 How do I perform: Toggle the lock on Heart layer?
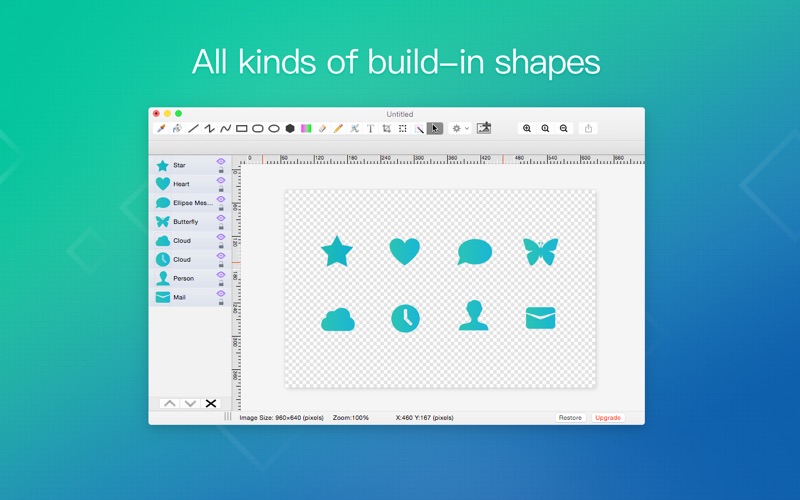point(221,190)
